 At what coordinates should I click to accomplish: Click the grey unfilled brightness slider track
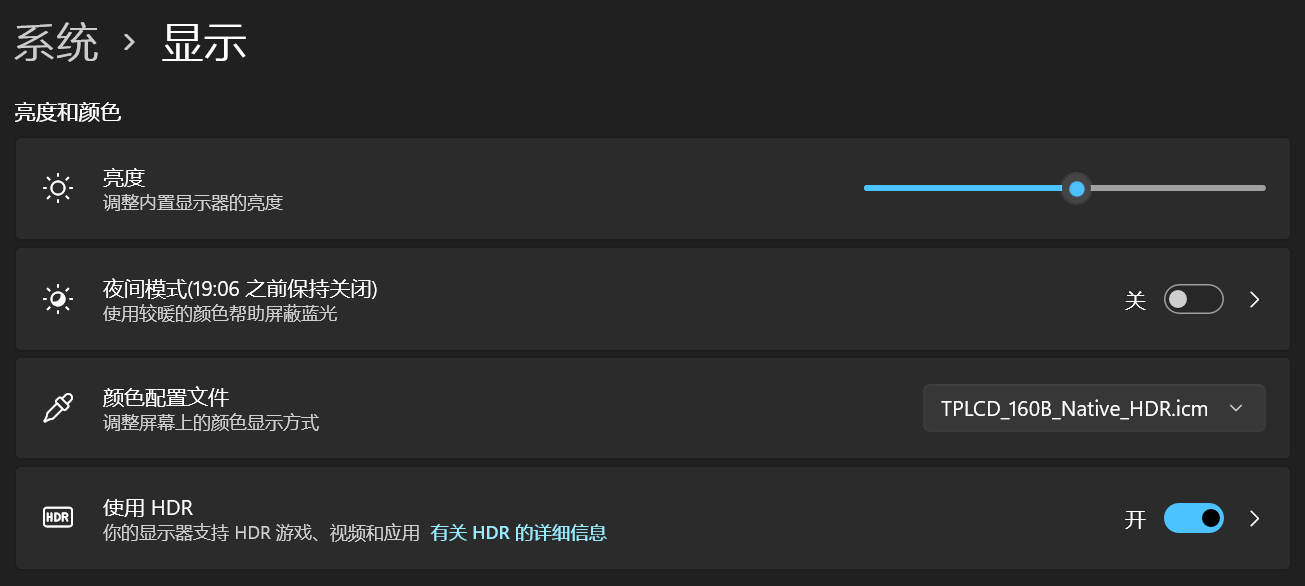coord(1178,188)
